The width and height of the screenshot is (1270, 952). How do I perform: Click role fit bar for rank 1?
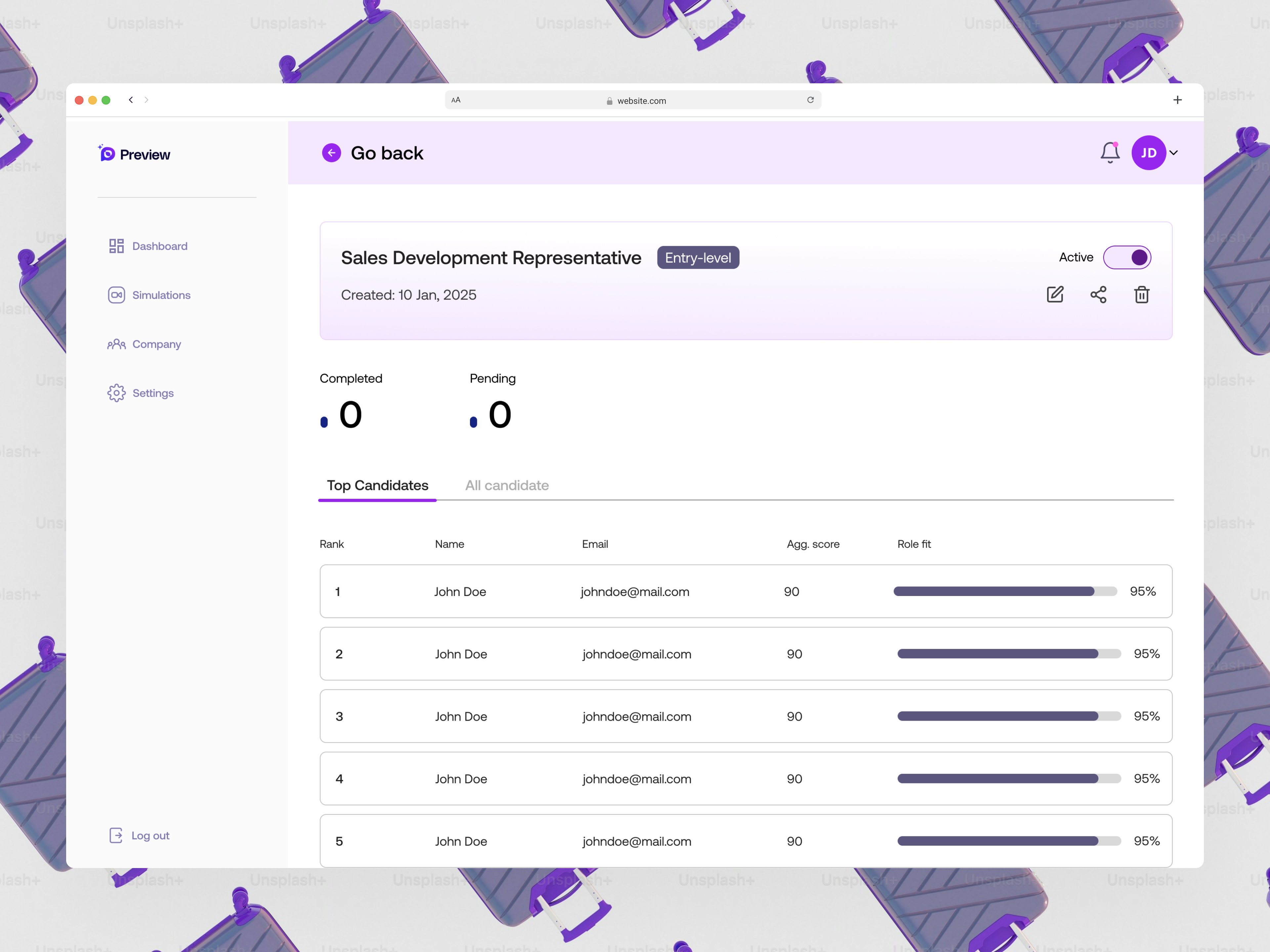[x=1005, y=592]
